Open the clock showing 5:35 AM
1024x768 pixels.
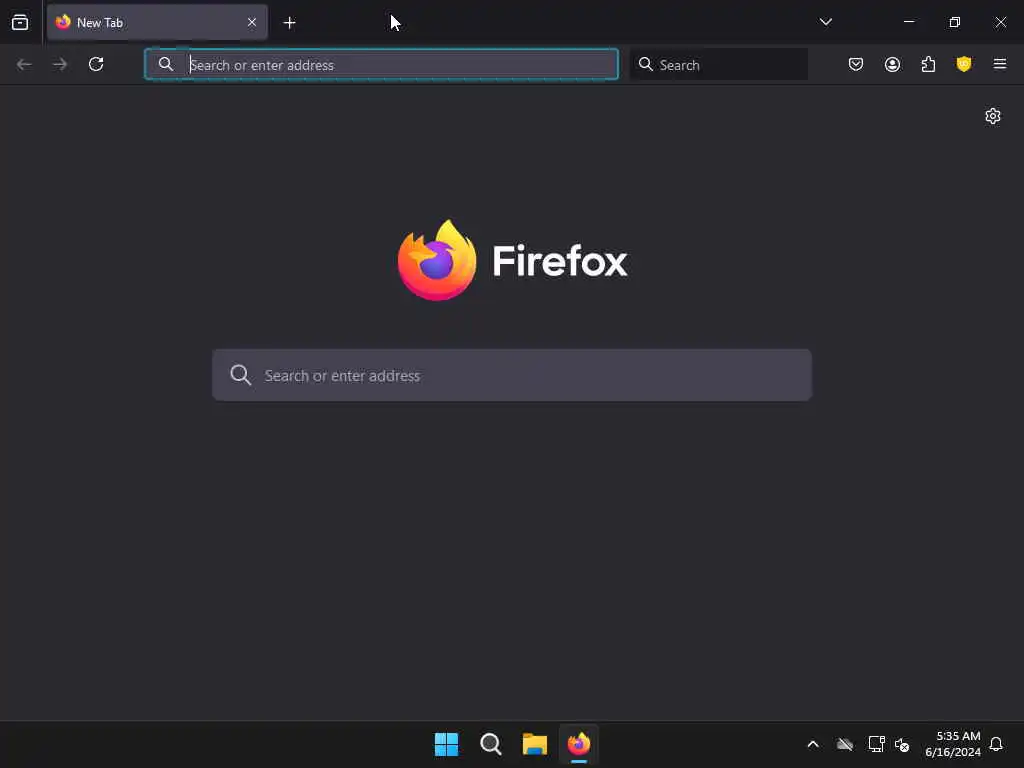[953, 744]
